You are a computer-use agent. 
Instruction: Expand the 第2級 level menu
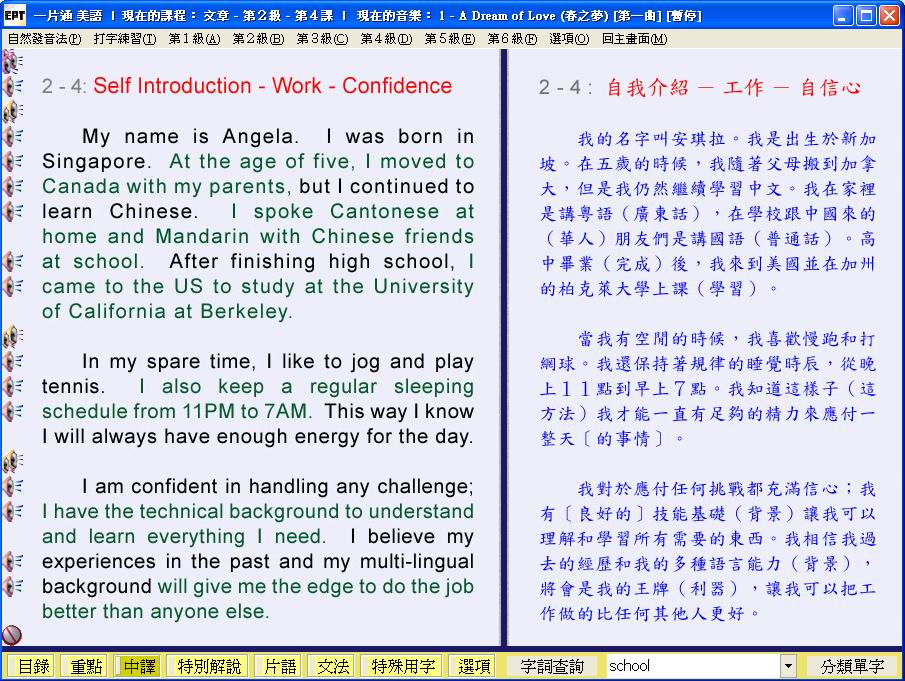[258, 39]
